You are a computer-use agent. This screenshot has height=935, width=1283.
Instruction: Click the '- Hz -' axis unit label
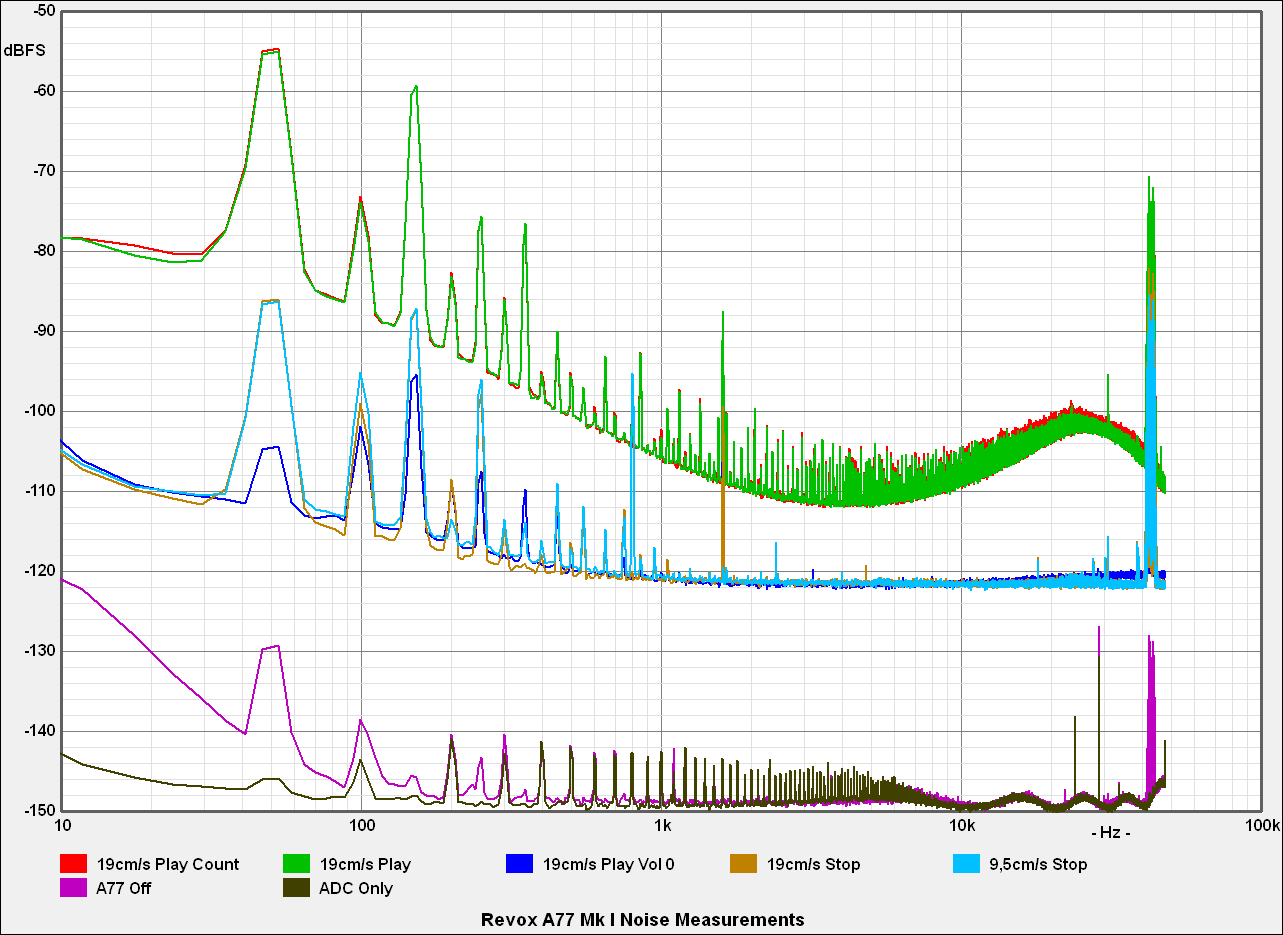pyautogui.click(x=1112, y=832)
